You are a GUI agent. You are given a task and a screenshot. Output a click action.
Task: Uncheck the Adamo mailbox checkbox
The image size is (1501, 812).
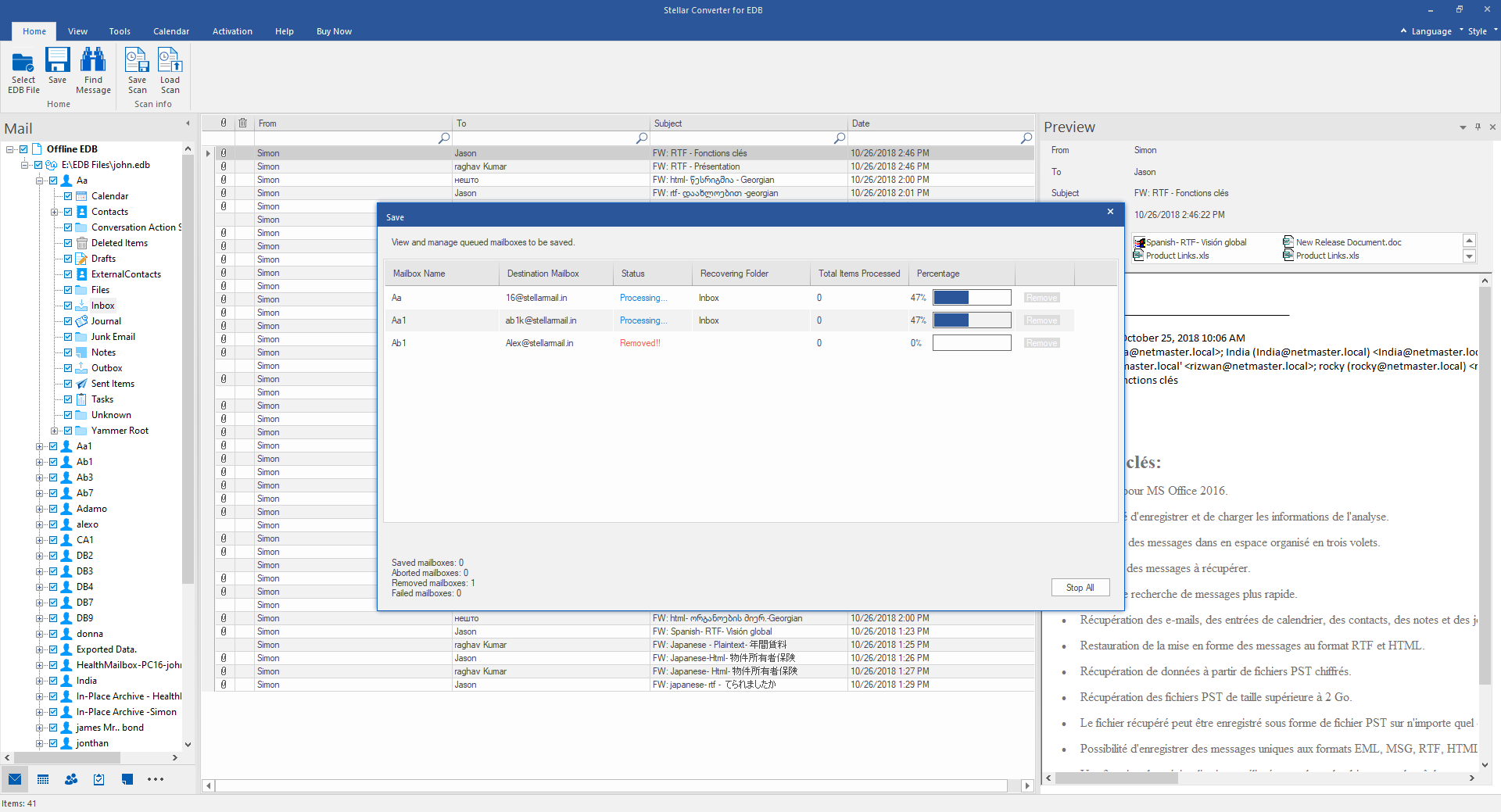coord(53,509)
